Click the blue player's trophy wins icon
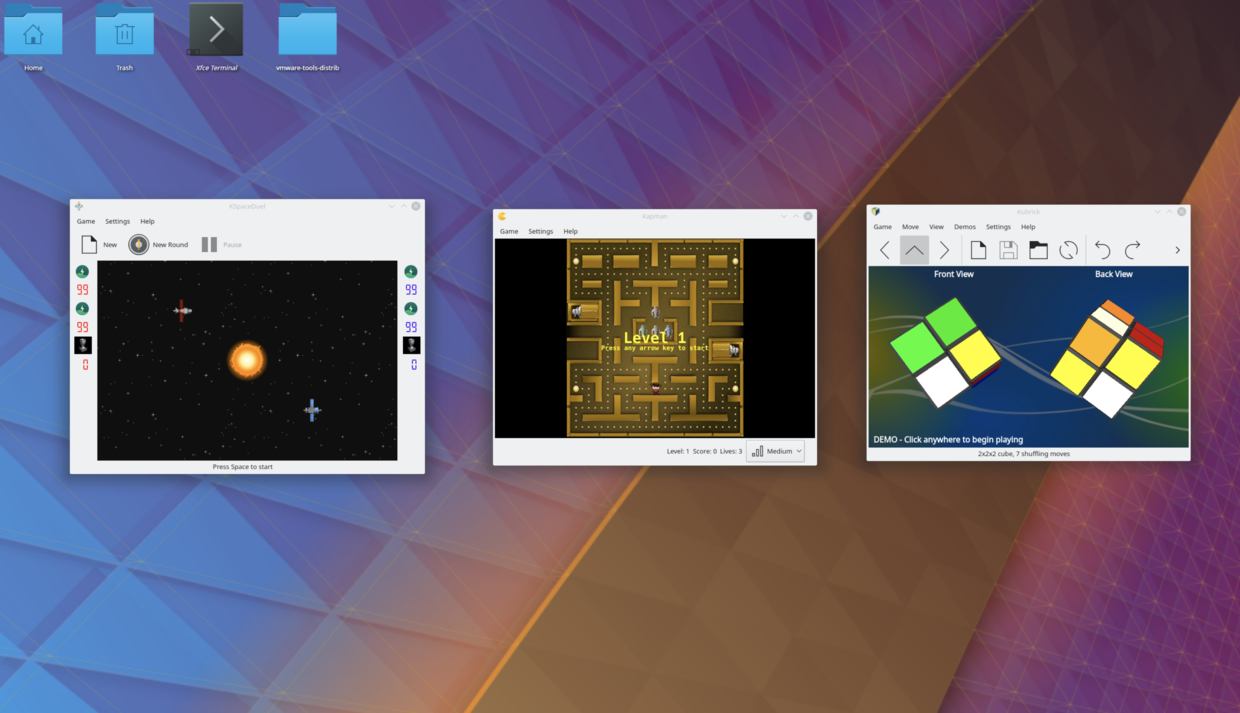Screen dimensions: 1240x713 point(411,345)
